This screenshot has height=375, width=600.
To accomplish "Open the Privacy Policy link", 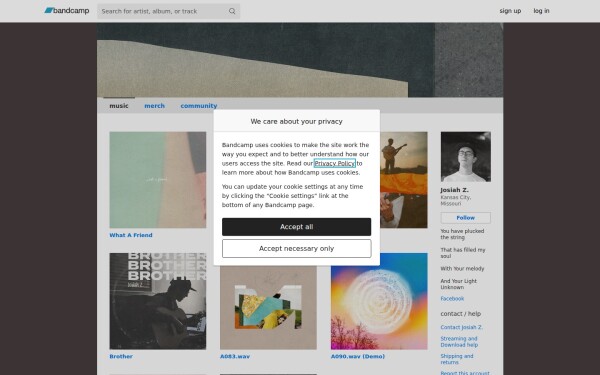I will (334, 163).
